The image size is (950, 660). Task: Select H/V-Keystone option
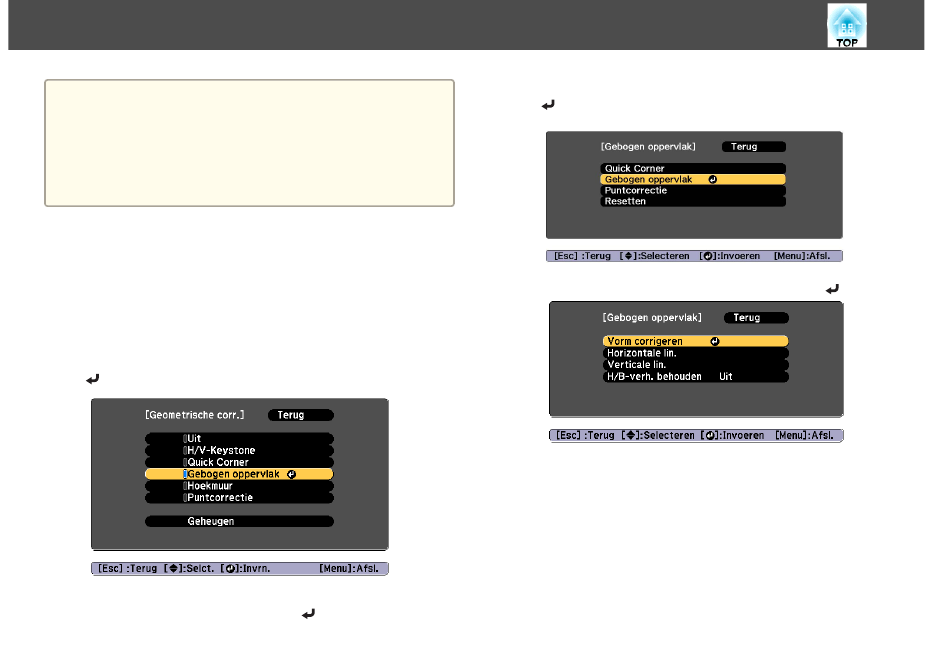(x=239, y=451)
